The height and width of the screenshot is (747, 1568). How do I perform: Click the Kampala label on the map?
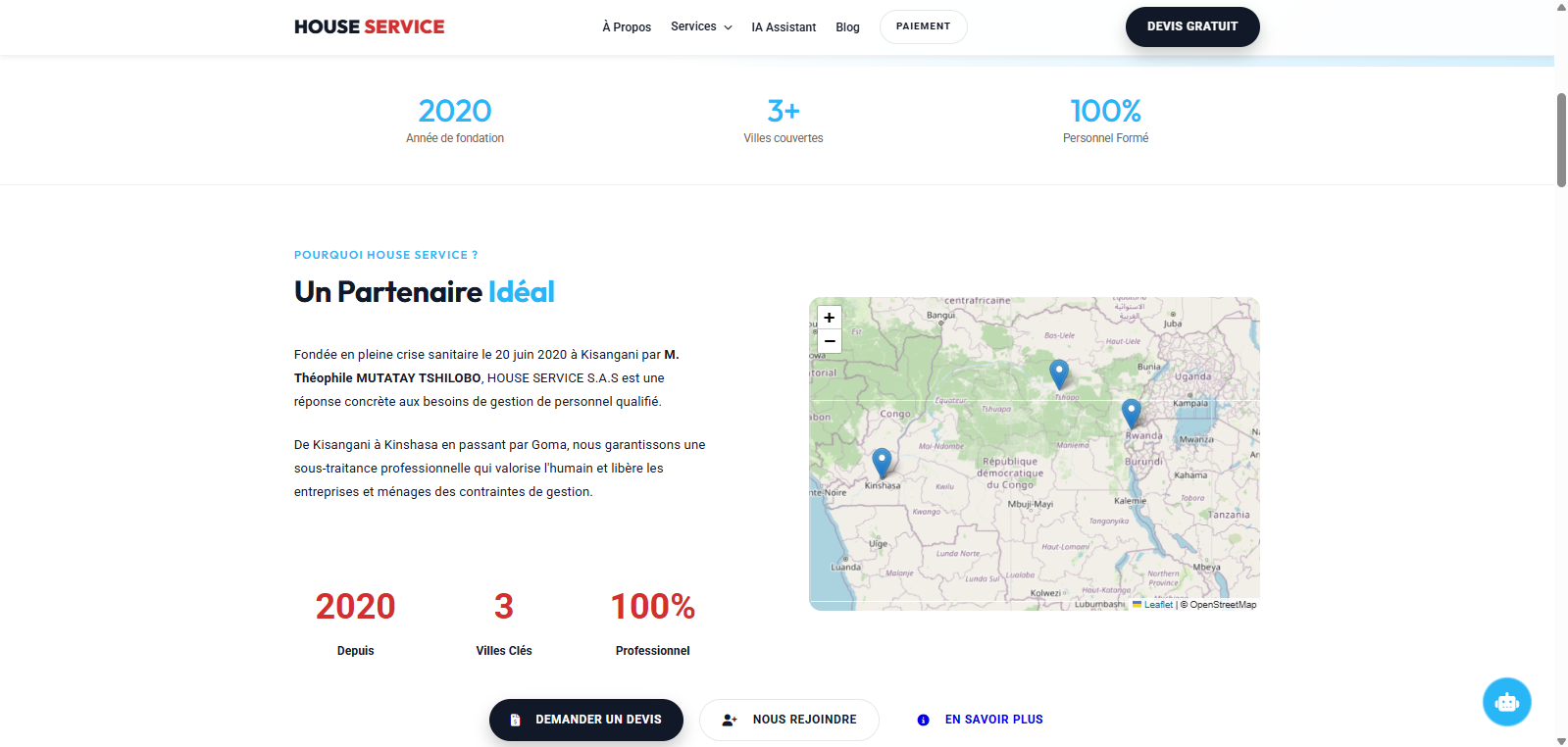coord(1190,403)
